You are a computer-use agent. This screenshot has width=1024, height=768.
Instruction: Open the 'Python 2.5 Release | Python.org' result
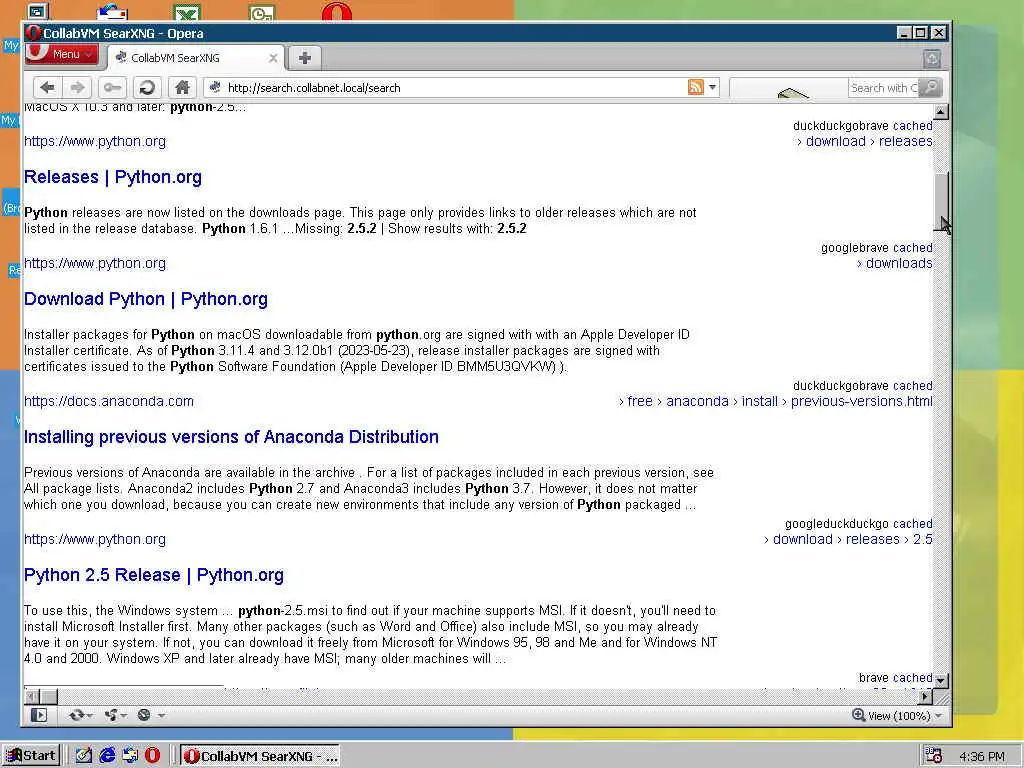coord(154,575)
